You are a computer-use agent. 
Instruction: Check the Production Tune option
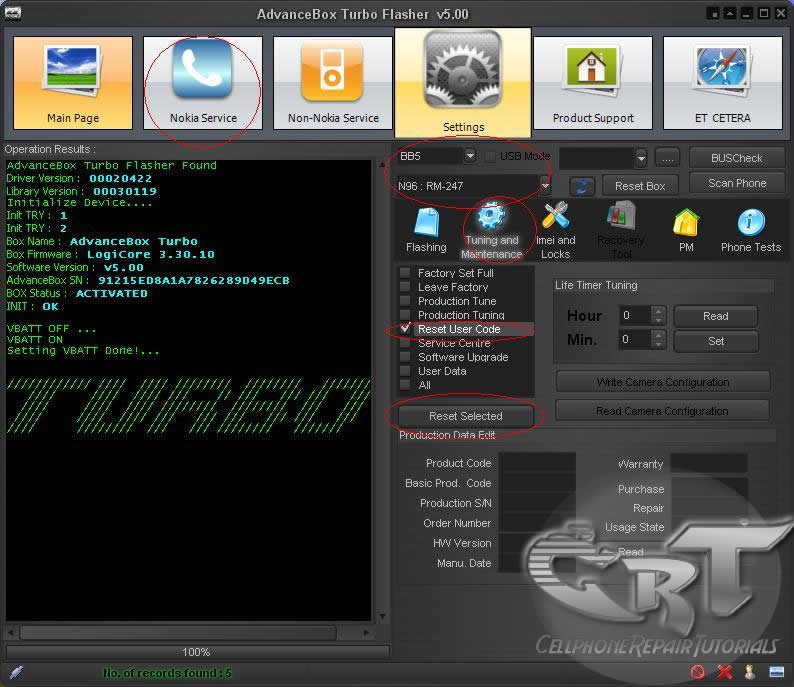click(405, 301)
